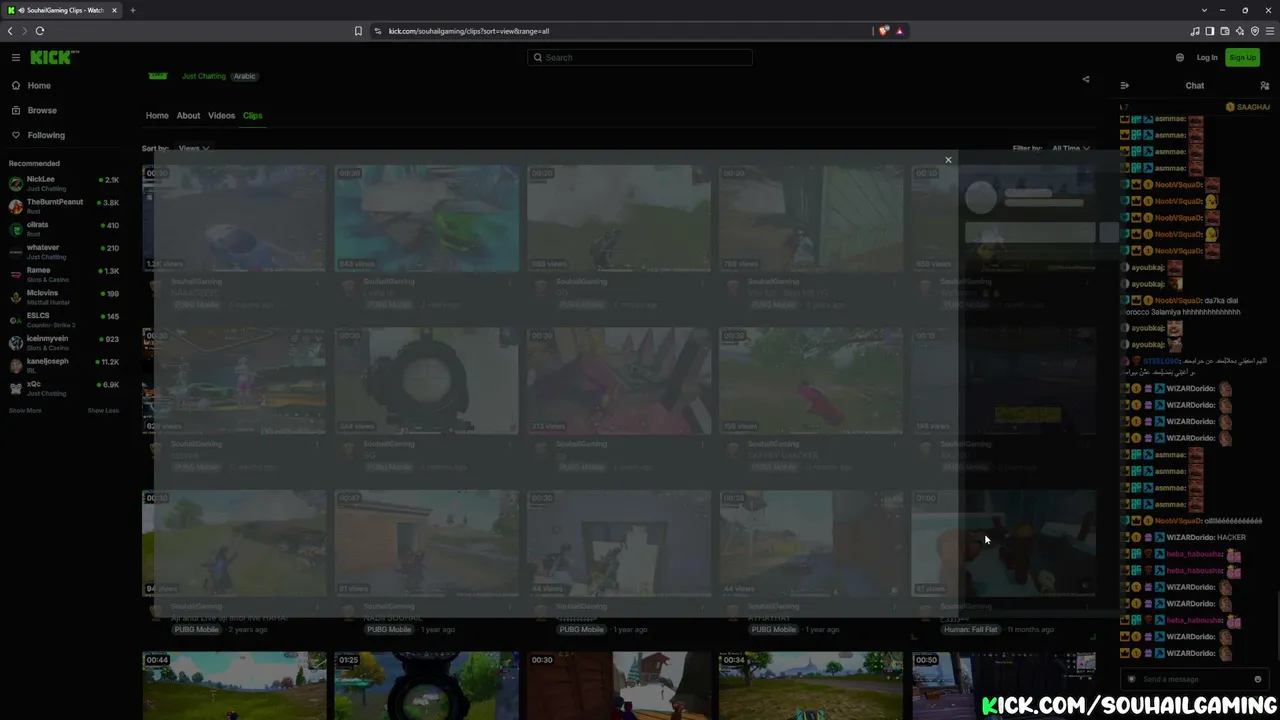Play the 00:50 clip thumbnail
Viewport: 1280px width, 720px height.
(1003, 685)
